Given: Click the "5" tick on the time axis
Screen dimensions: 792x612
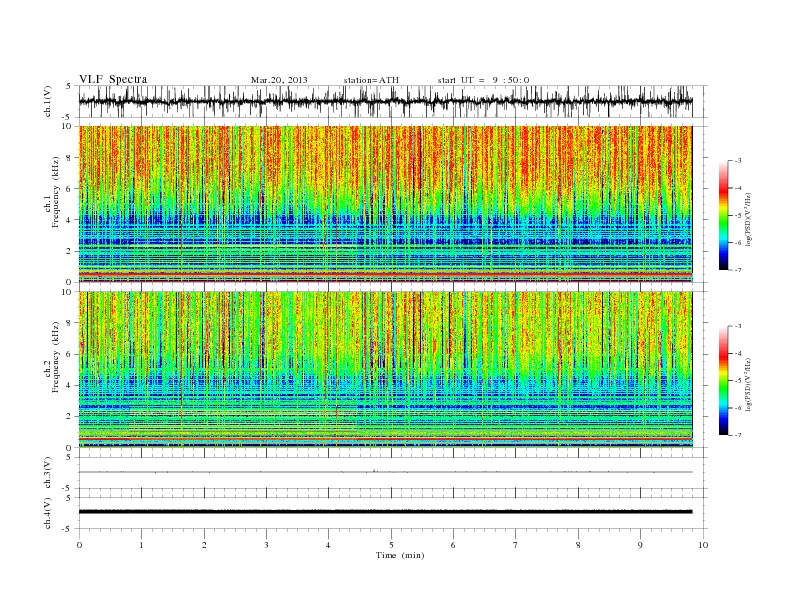Looking at the screenshot, I should tap(391, 545).
